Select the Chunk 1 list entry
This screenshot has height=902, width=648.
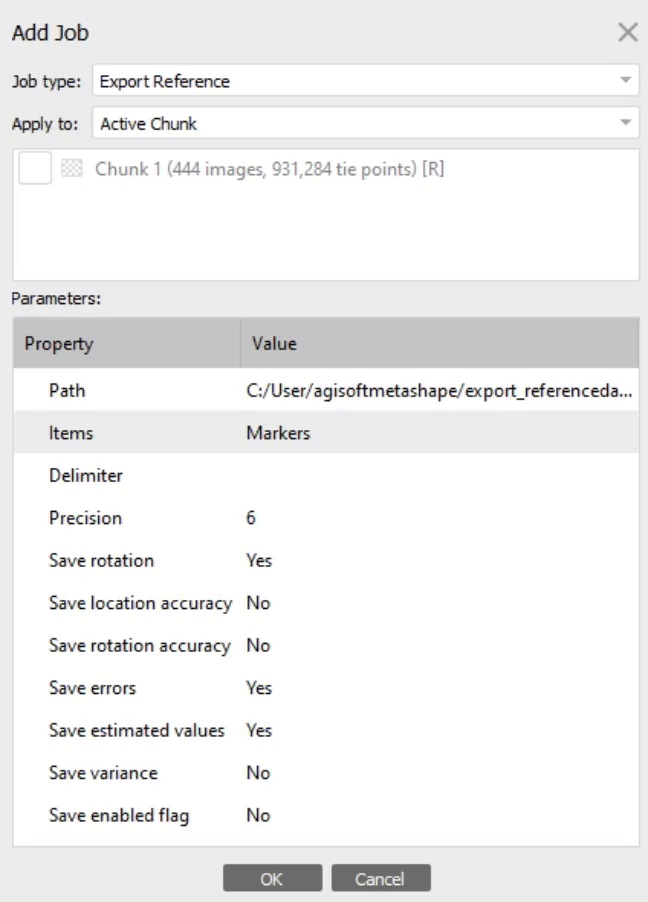[x=269, y=169]
